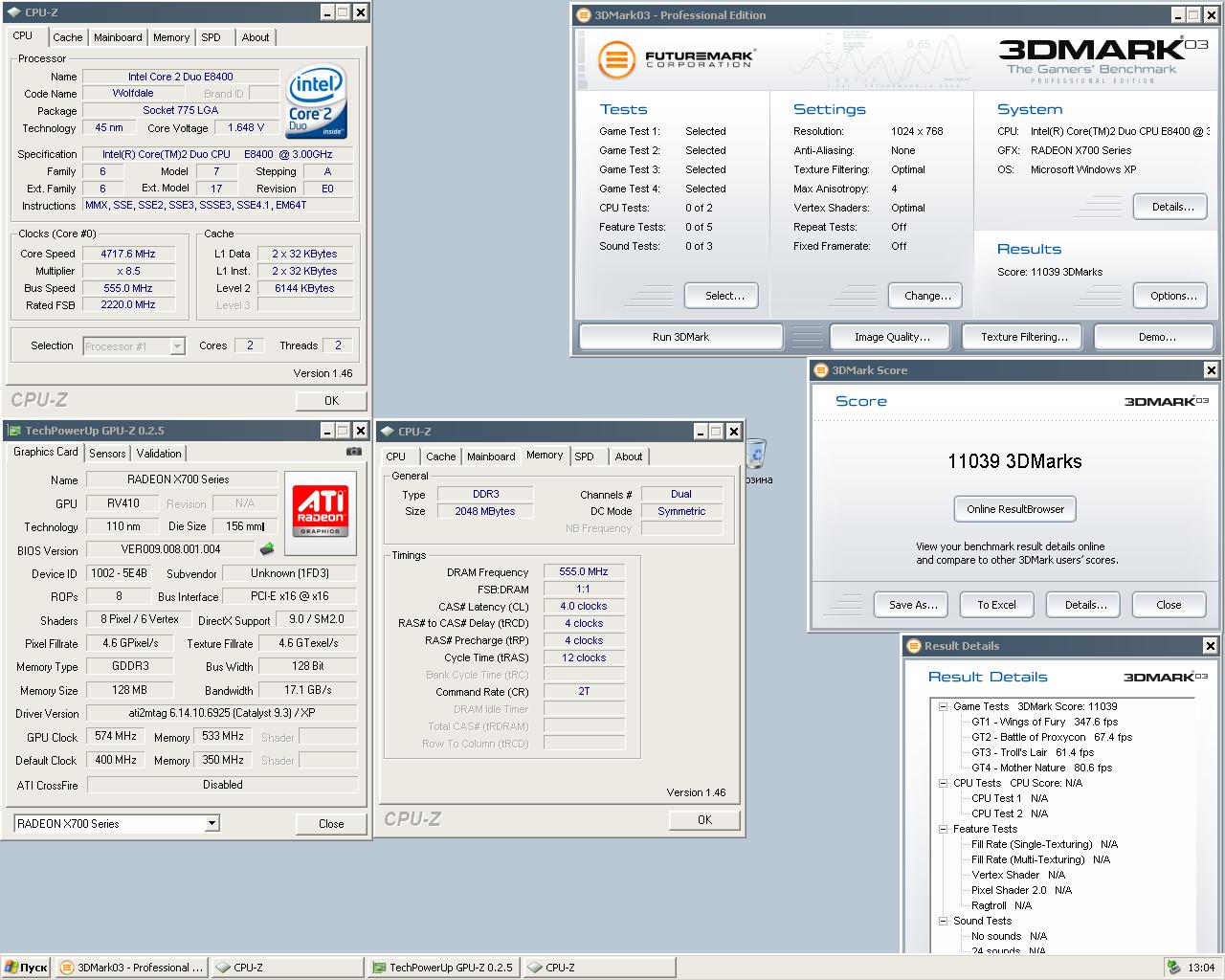Image resolution: width=1225 pixels, height=980 pixels.
Task: Click Change... settings button
Action: tap(927, 296)
